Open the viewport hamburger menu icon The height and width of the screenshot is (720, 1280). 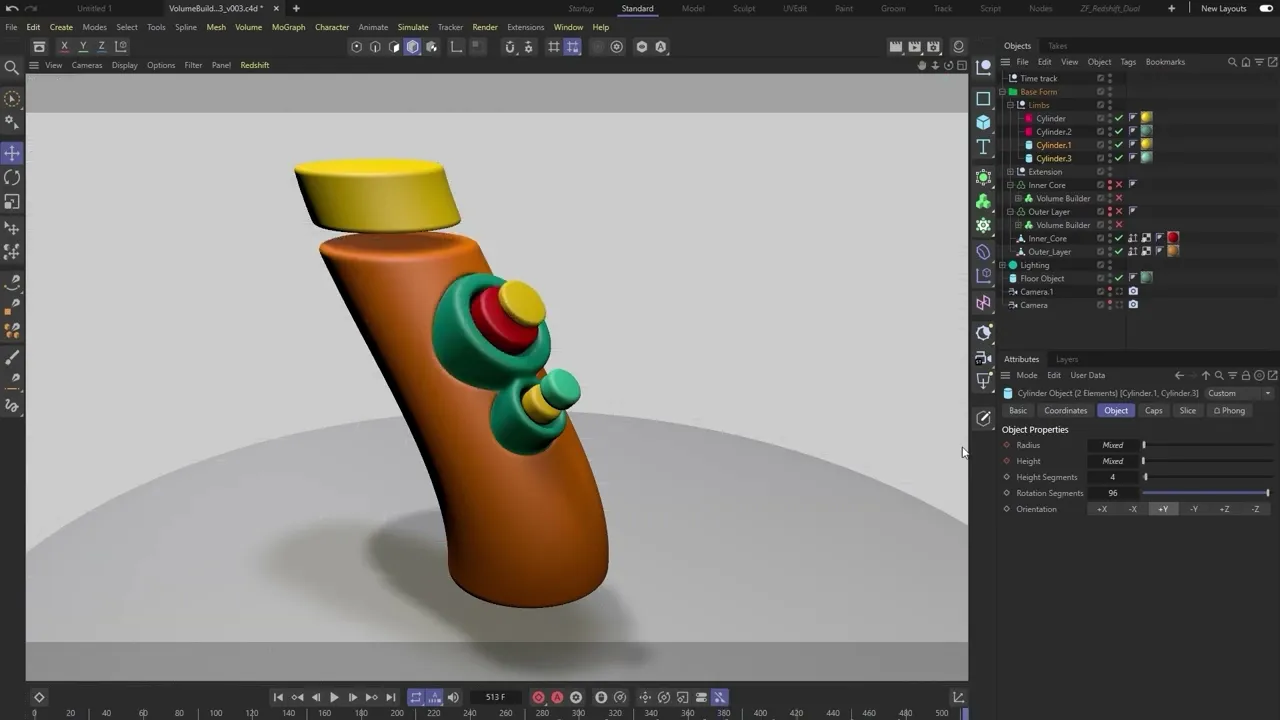pos(33,65)
